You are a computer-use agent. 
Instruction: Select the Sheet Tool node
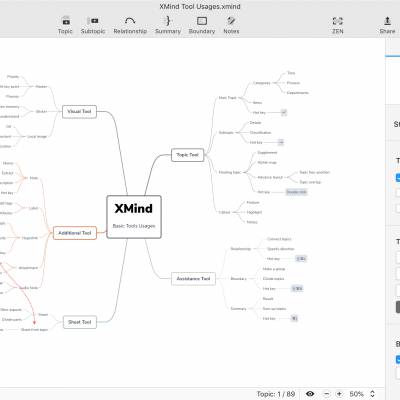pyautogui.click(x=80, y=322)
